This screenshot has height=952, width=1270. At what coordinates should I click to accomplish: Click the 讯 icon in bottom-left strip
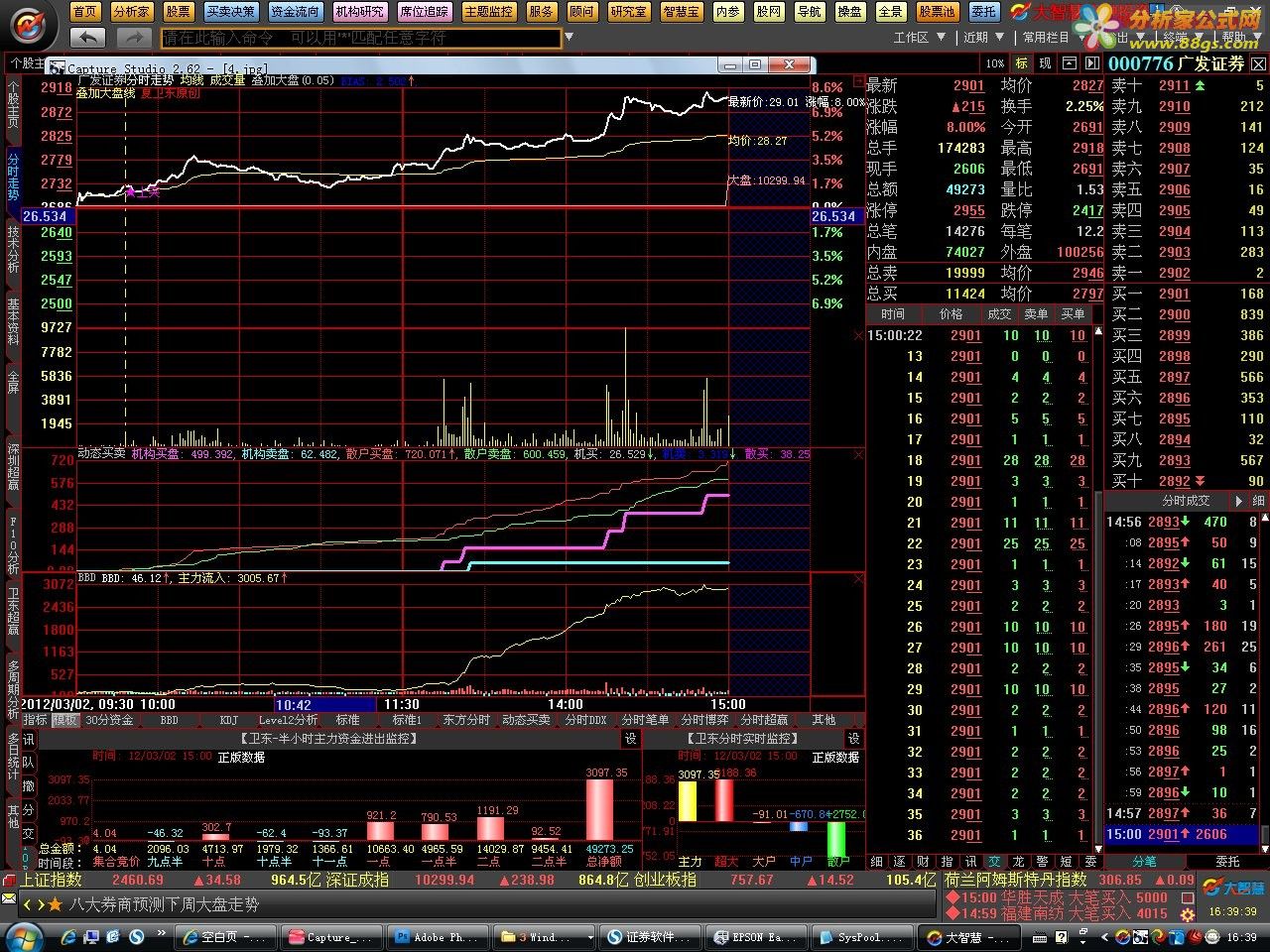coord(28,740)
